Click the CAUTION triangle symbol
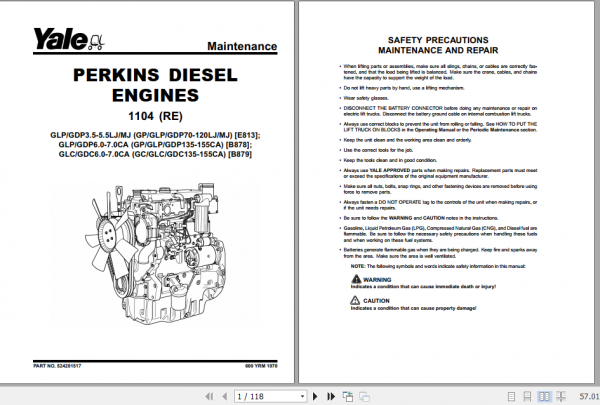The image size is (600, 405). [355, 300]
